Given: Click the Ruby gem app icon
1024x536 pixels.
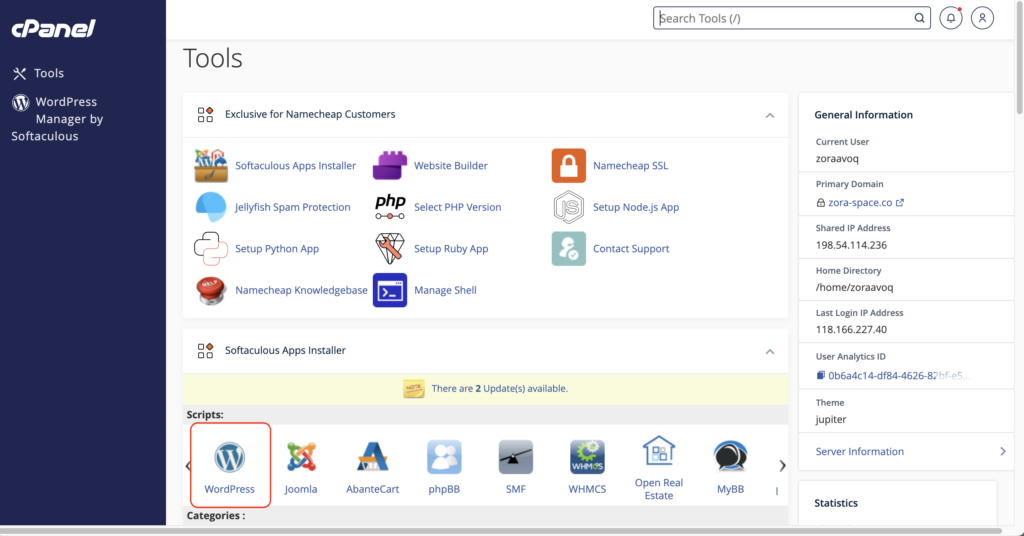Looking at the screenshot, I should (390, 249).
